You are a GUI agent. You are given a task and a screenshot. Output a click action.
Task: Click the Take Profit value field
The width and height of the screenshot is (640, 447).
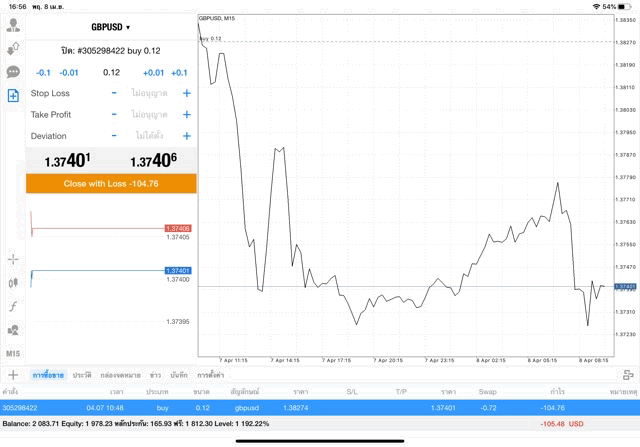pyautogui.click(x=149, y=114)
